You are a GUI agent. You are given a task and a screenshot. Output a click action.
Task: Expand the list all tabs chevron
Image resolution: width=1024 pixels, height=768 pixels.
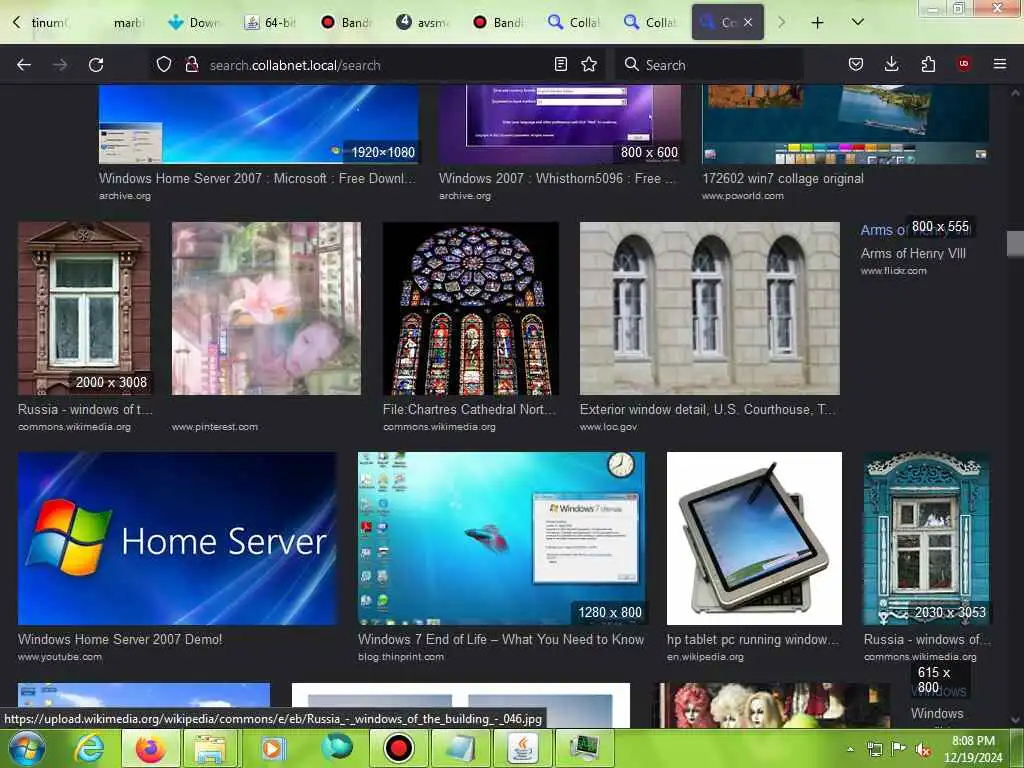(x=858, y=22)
